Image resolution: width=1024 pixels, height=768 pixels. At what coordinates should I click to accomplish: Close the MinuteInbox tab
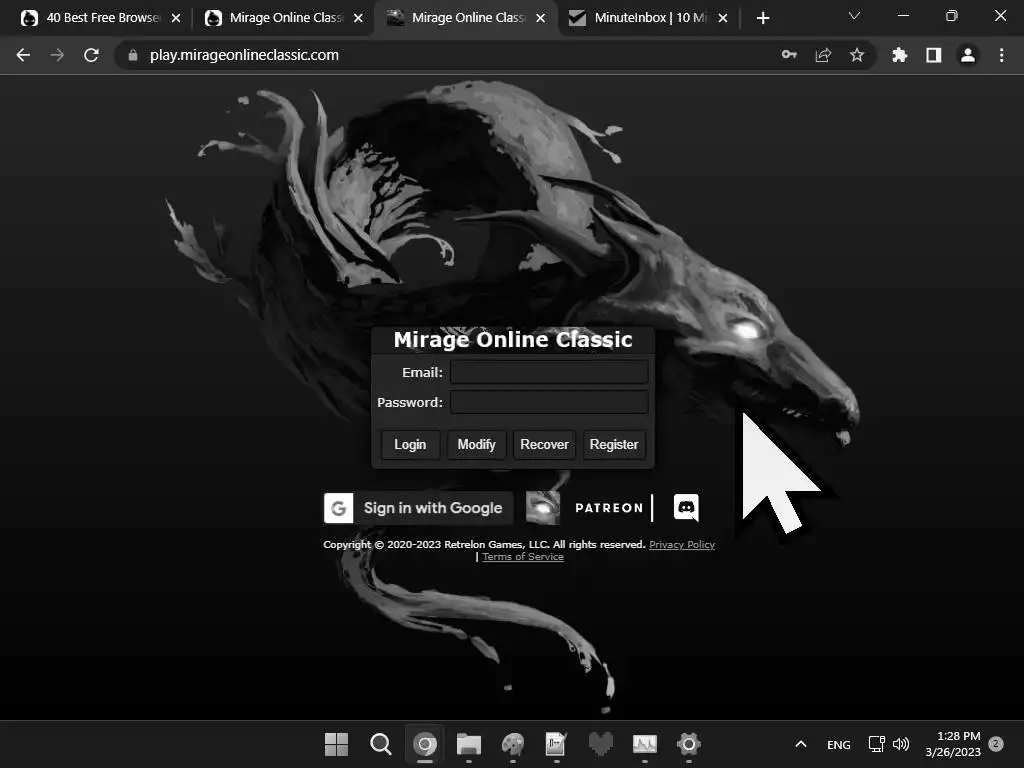tap(723, 18)
